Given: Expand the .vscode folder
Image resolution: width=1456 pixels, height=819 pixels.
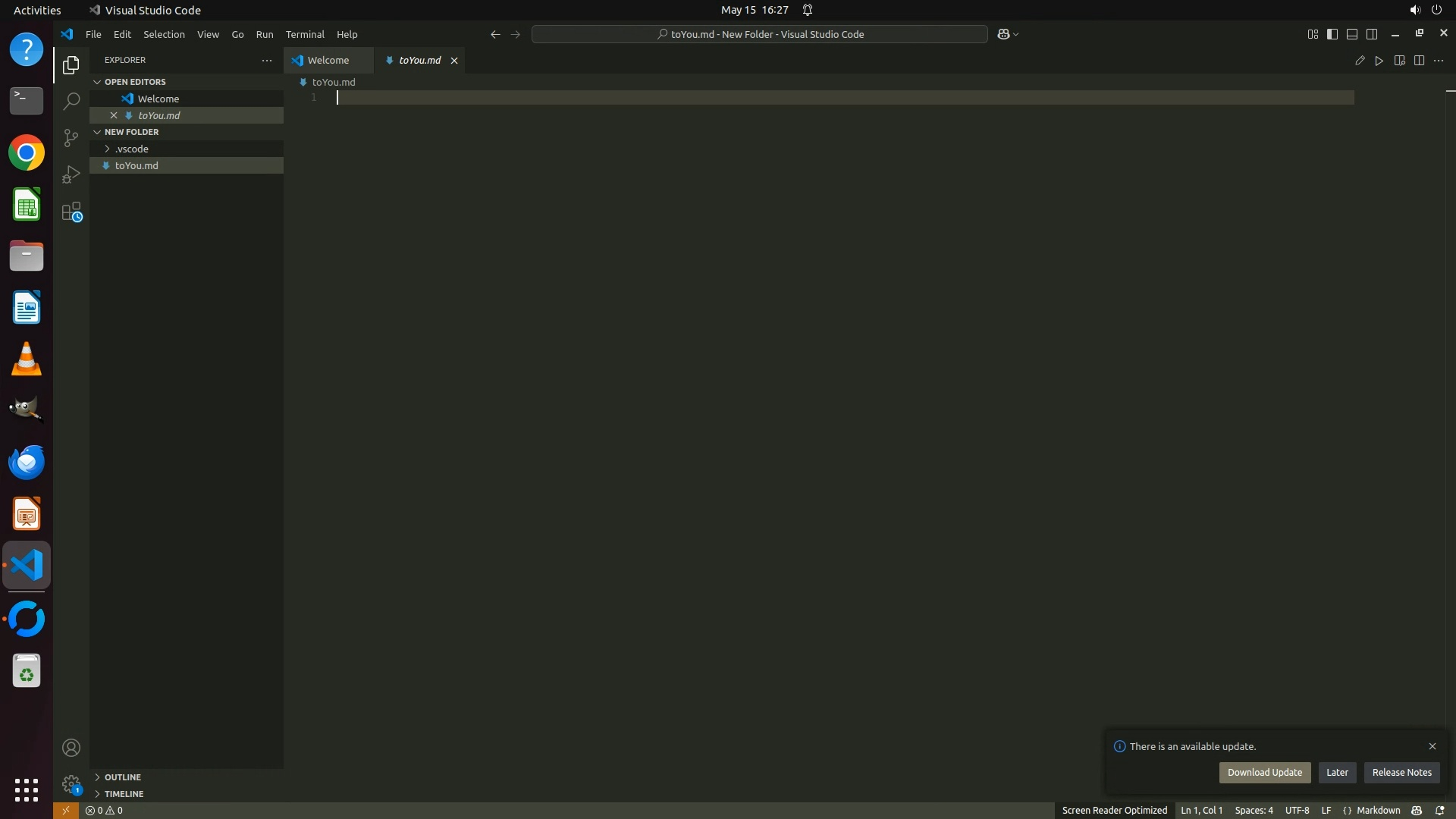Looking at the screenshot, I should pos(131,149).
